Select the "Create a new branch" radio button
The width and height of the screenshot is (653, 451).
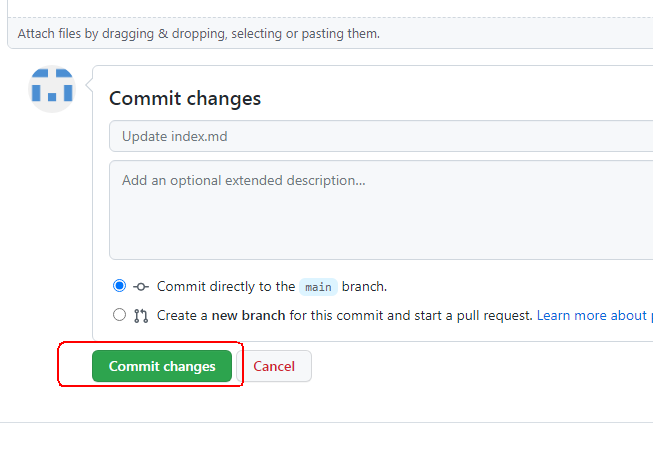[x=120, y=315]
